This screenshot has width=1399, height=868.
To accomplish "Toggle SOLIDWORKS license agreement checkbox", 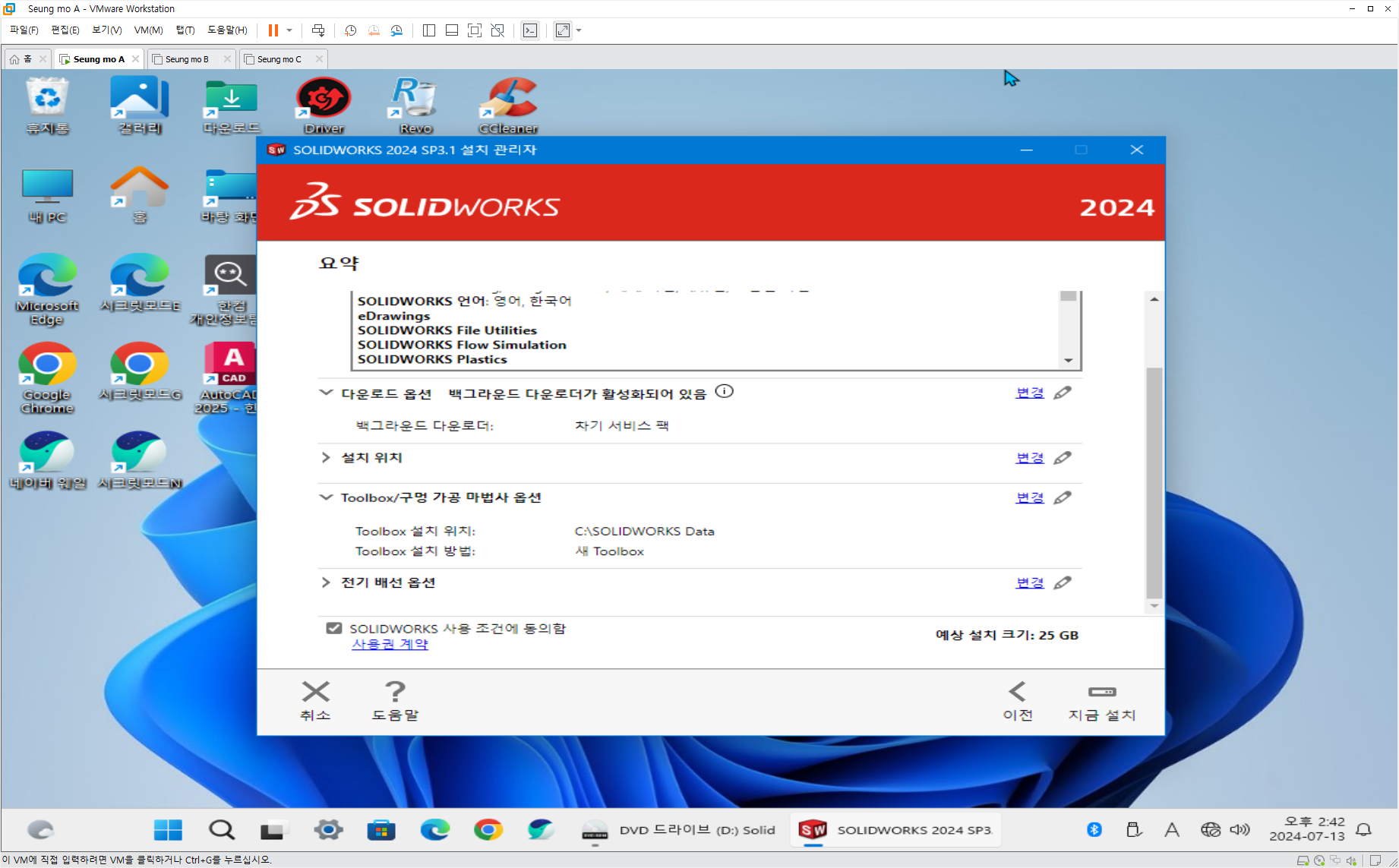I will [x=334, y=628].
